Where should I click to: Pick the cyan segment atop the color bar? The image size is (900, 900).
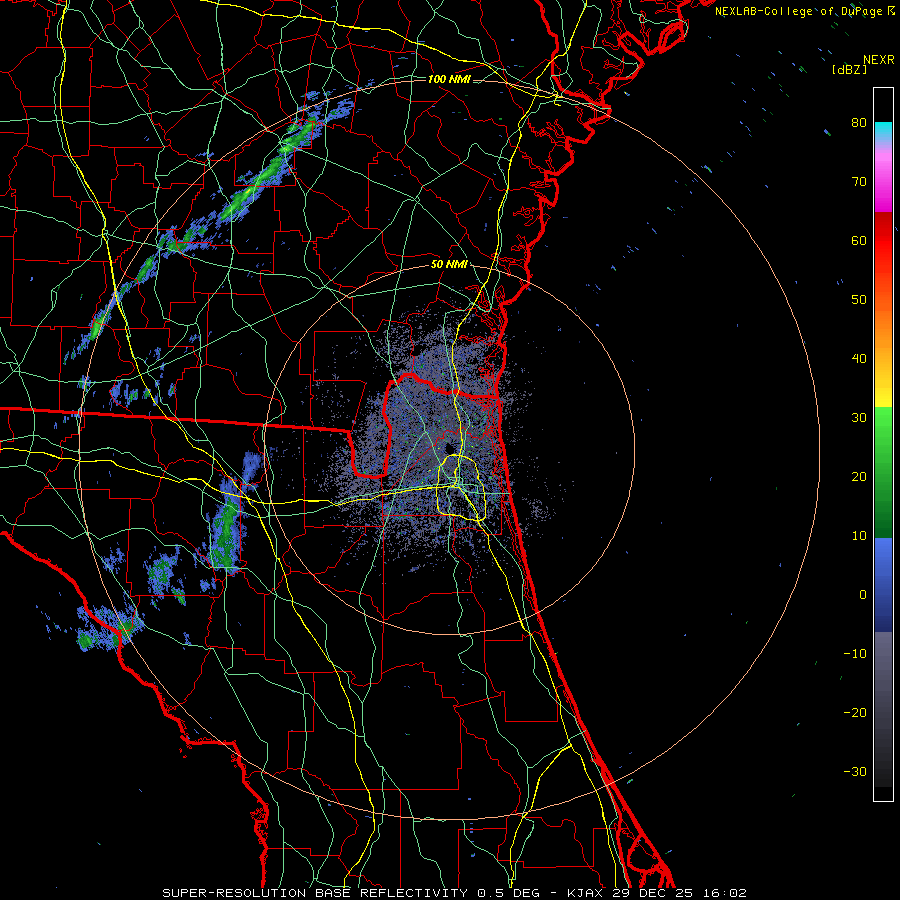883,132
